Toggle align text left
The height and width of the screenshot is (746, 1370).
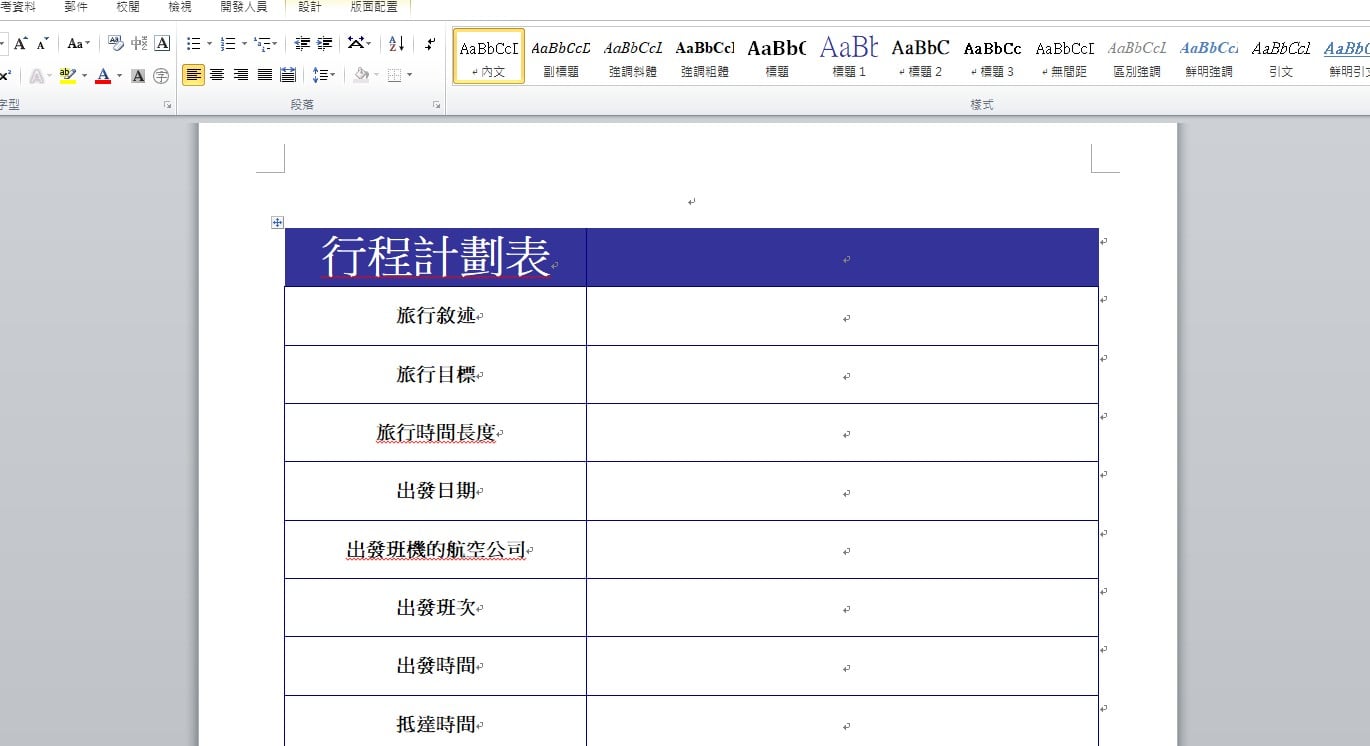point(193,75)
